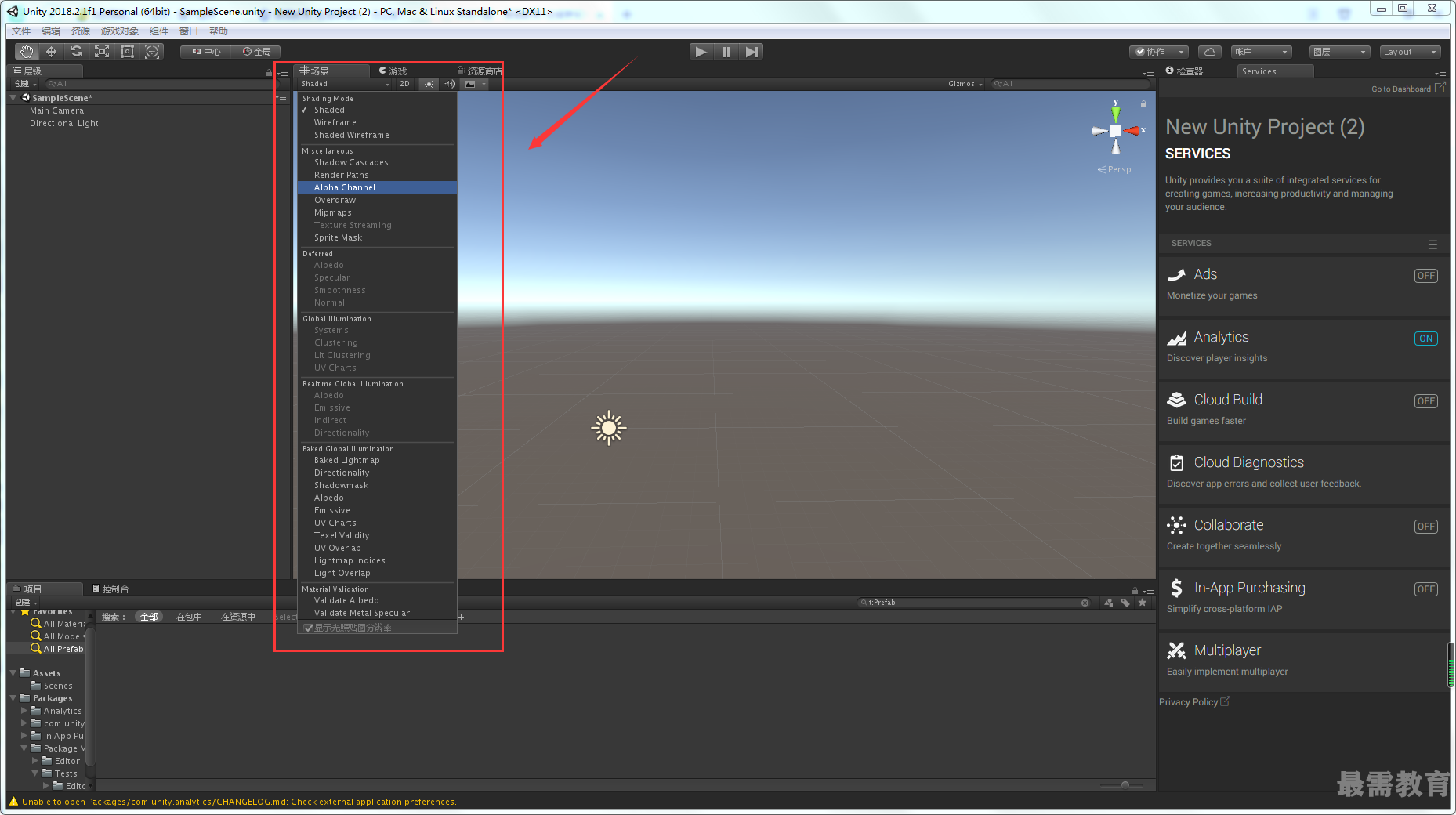Choose Overdraw draw mode
Image resolution: width=1456 pixels, height=815 pixels.
tap(377, 200)
